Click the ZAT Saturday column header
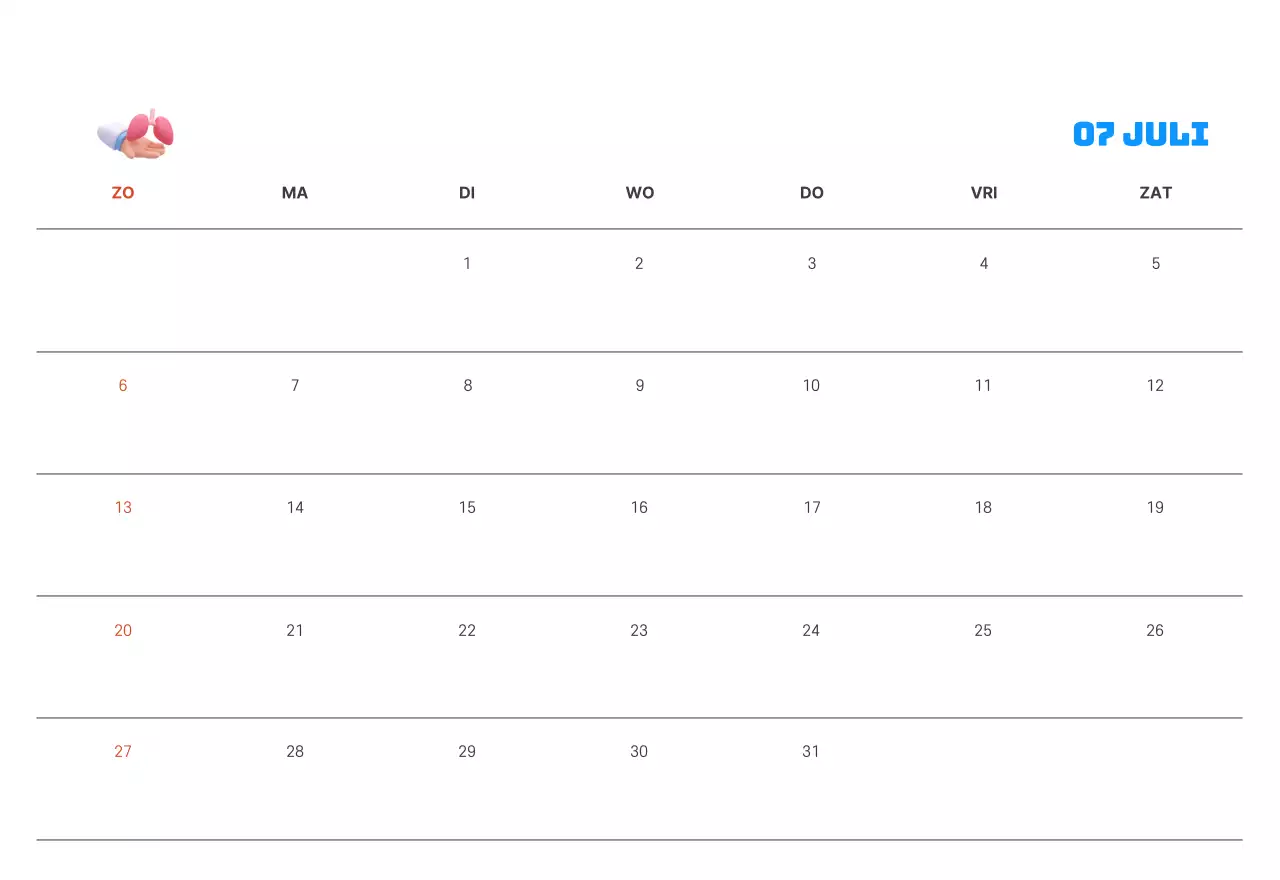This screenshot has height=880, width=1280. (1155, 193)
